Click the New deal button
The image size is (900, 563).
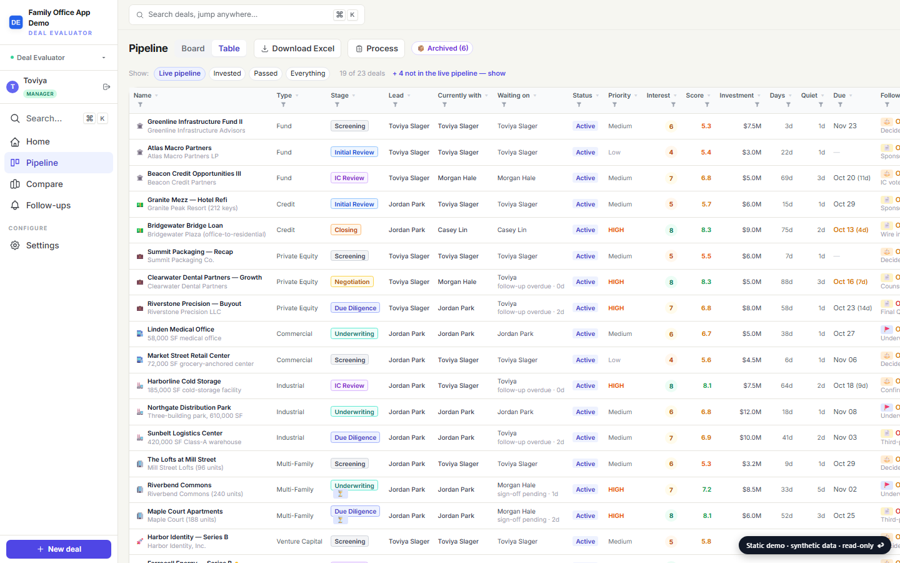click(59, 549)
